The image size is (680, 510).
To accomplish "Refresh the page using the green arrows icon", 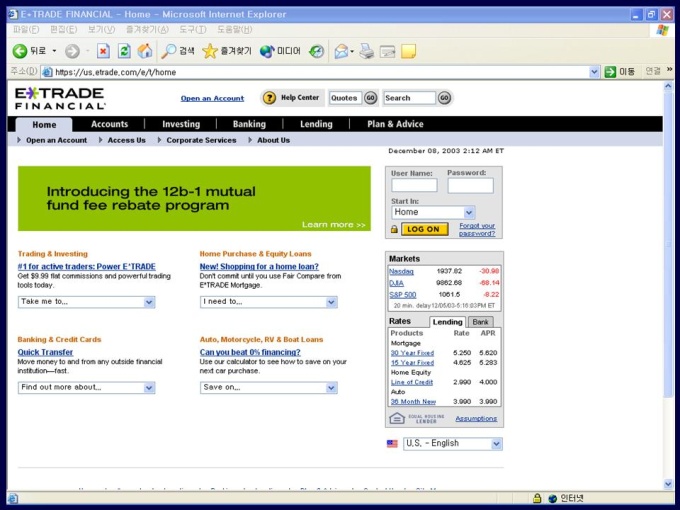I will 124,51.
